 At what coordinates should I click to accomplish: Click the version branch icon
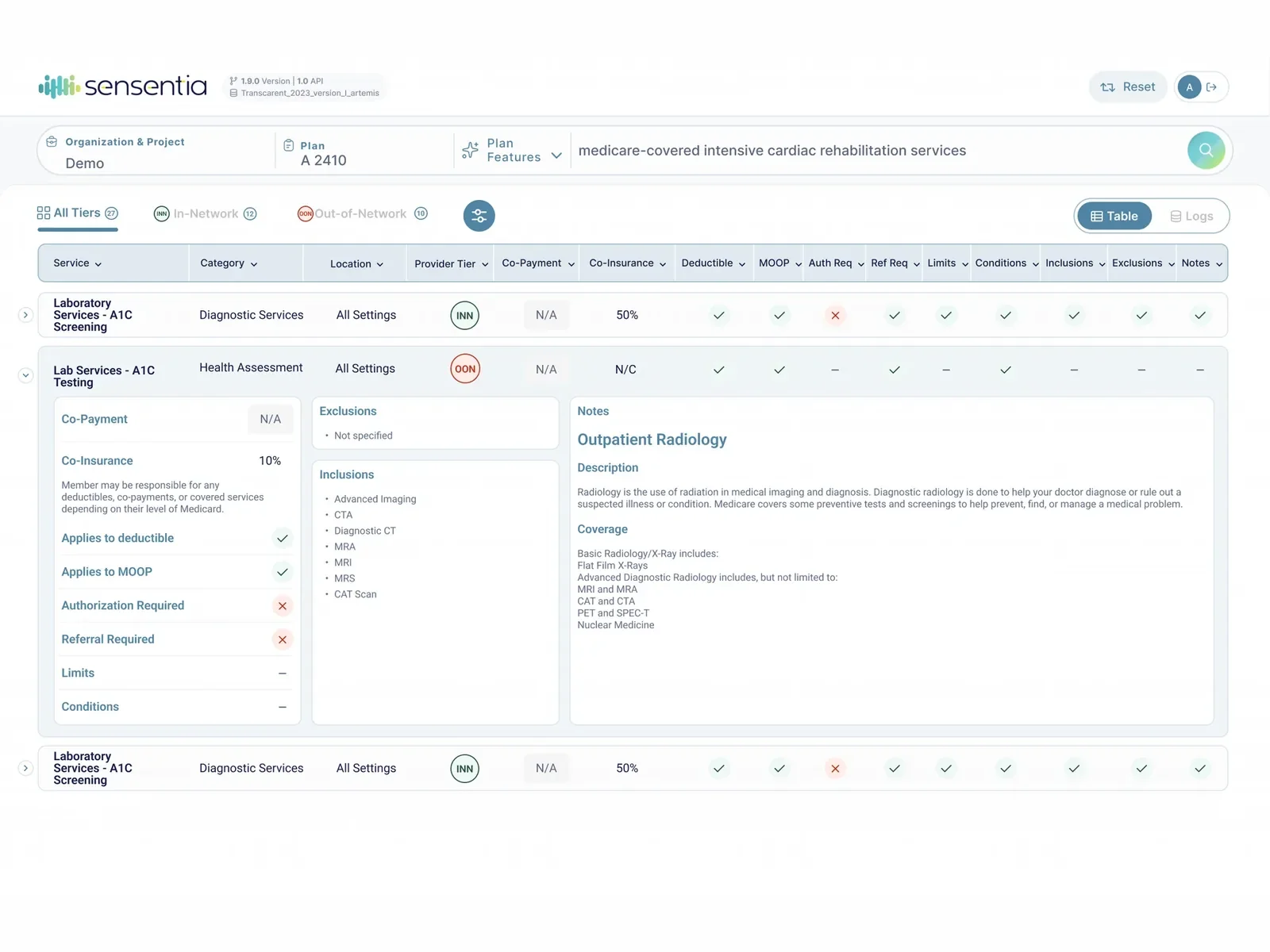(233, 81)
